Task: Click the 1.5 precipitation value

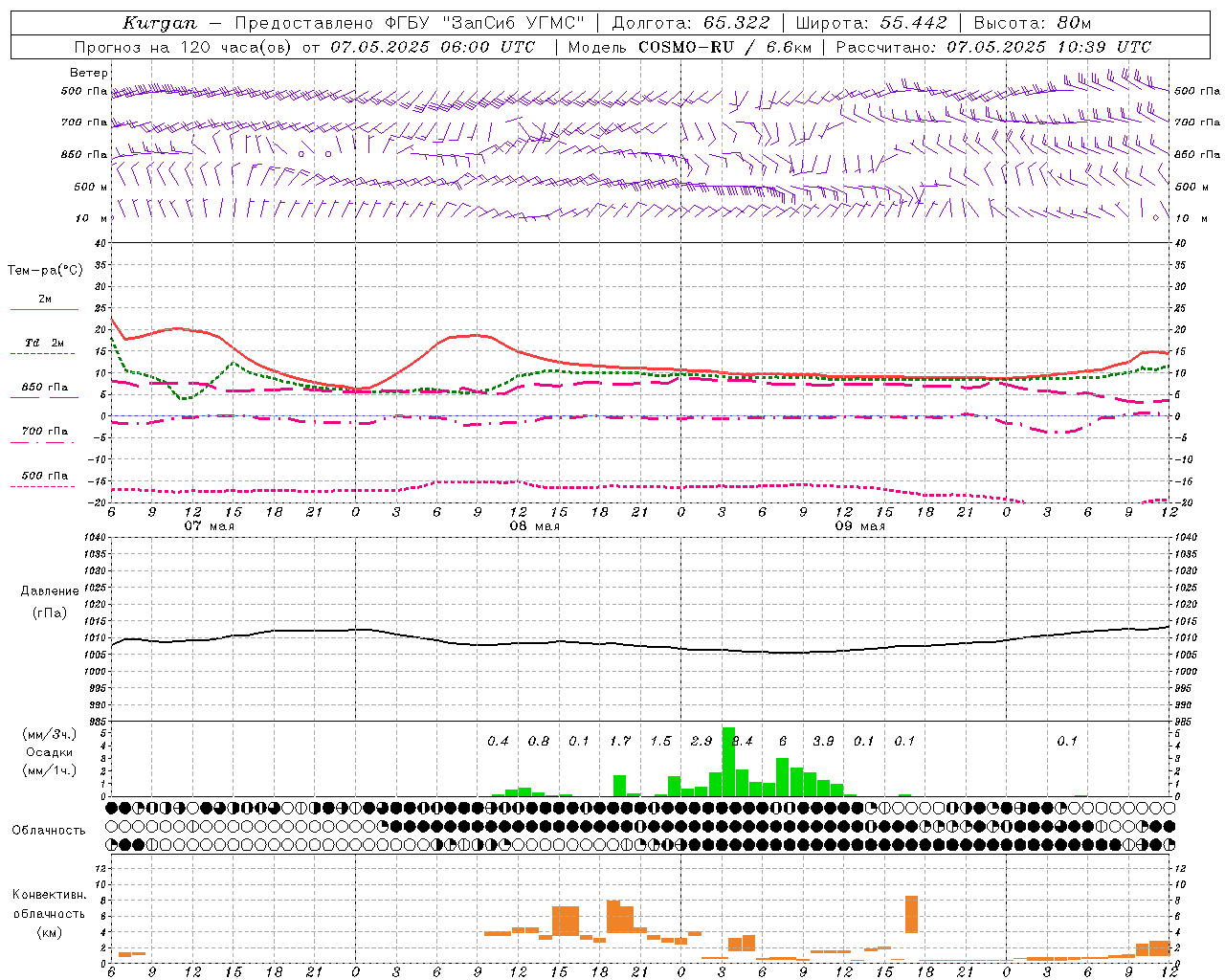Action: pyautogui.click(x=660, y=741)
